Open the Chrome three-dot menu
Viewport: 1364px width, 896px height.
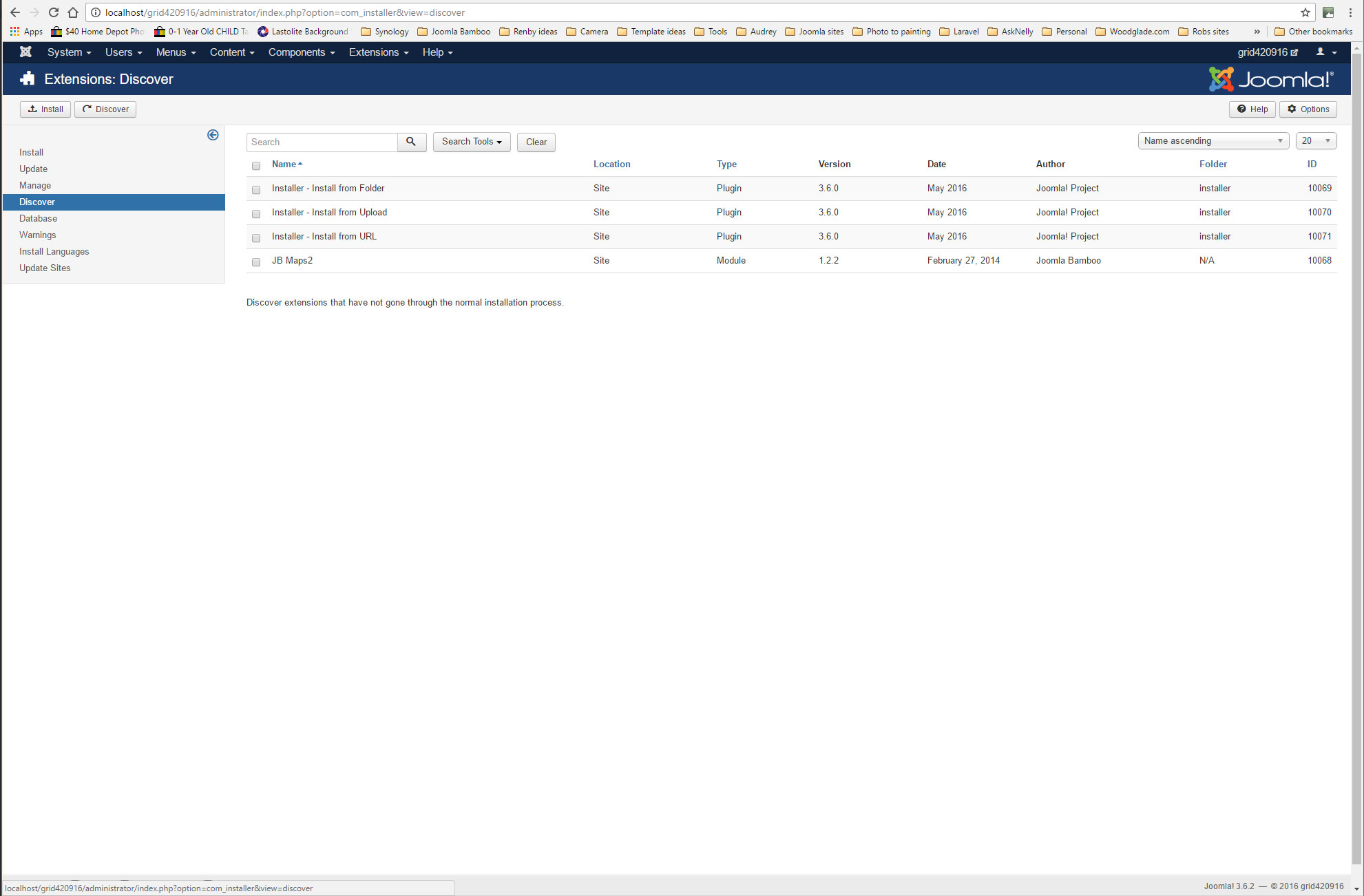1350,12
